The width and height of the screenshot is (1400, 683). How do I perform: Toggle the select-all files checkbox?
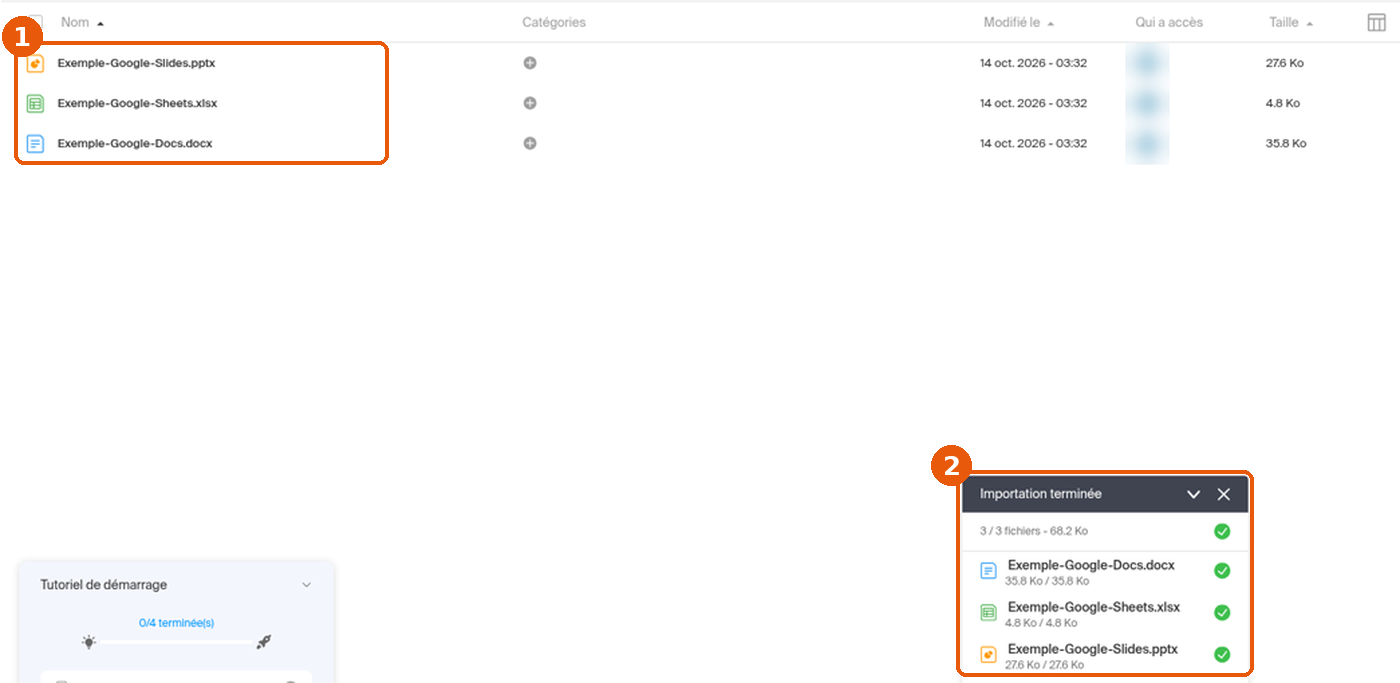coord(34,22)
